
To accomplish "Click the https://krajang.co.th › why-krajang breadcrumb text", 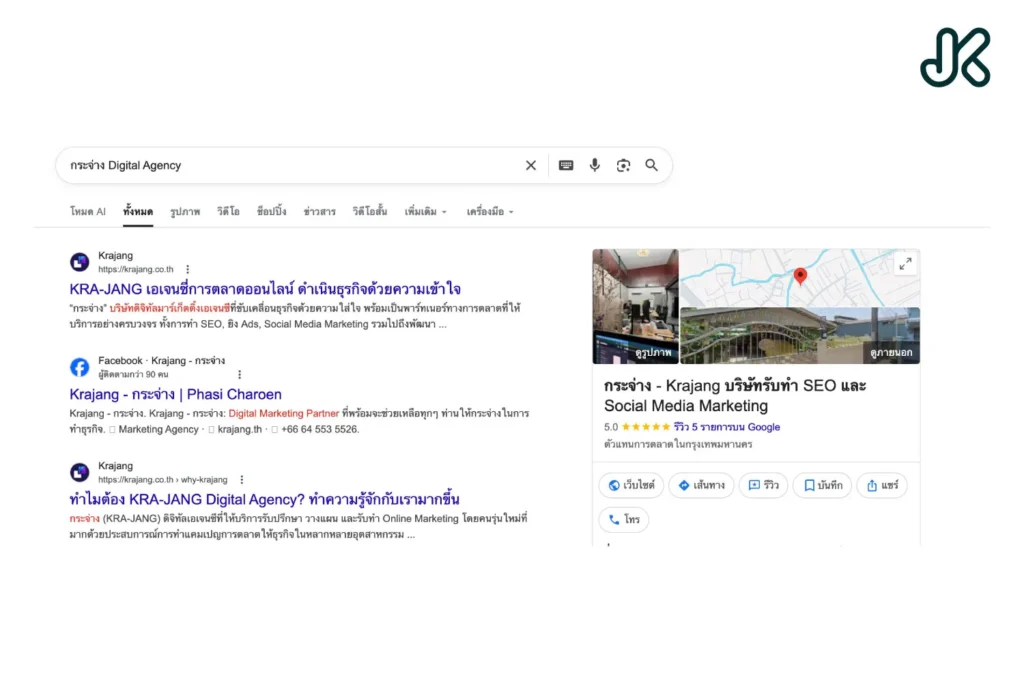I will click(163, 479).
